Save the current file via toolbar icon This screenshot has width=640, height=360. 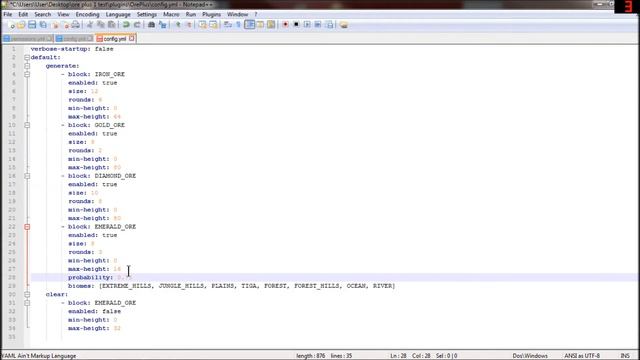point(32,25)
